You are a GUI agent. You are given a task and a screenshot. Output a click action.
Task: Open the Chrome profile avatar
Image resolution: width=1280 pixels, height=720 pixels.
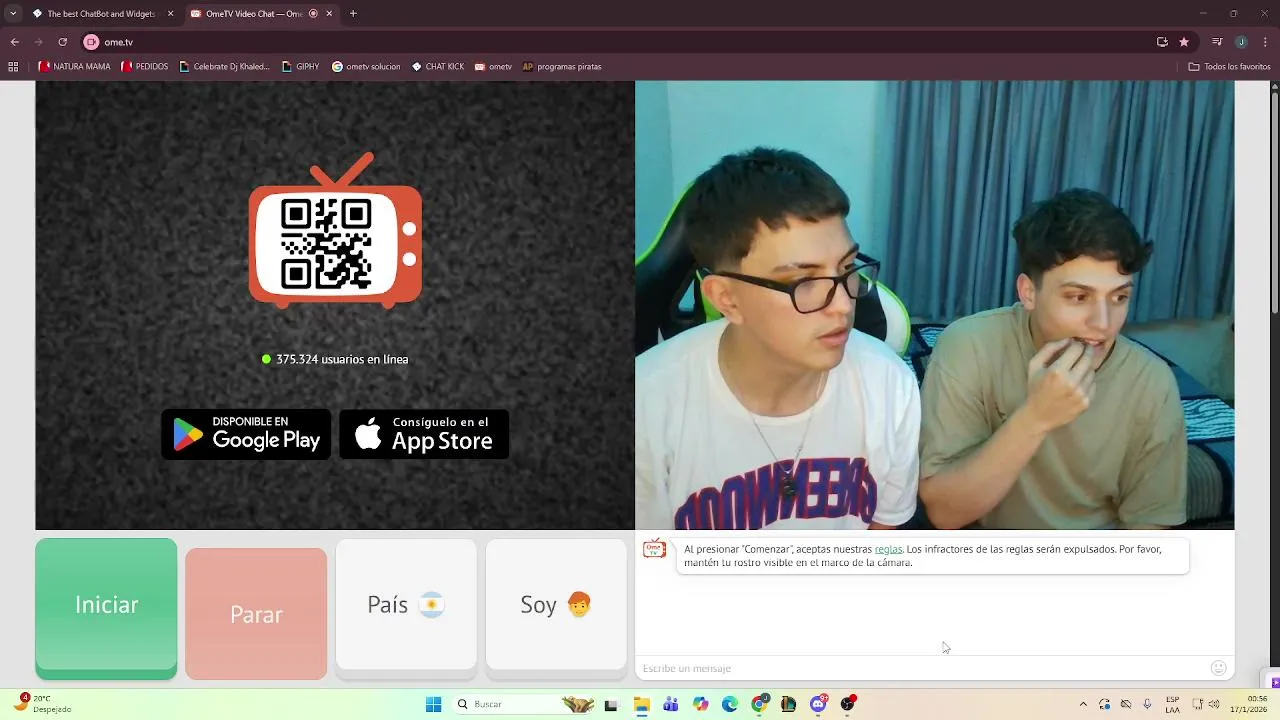click(1241, 42)
